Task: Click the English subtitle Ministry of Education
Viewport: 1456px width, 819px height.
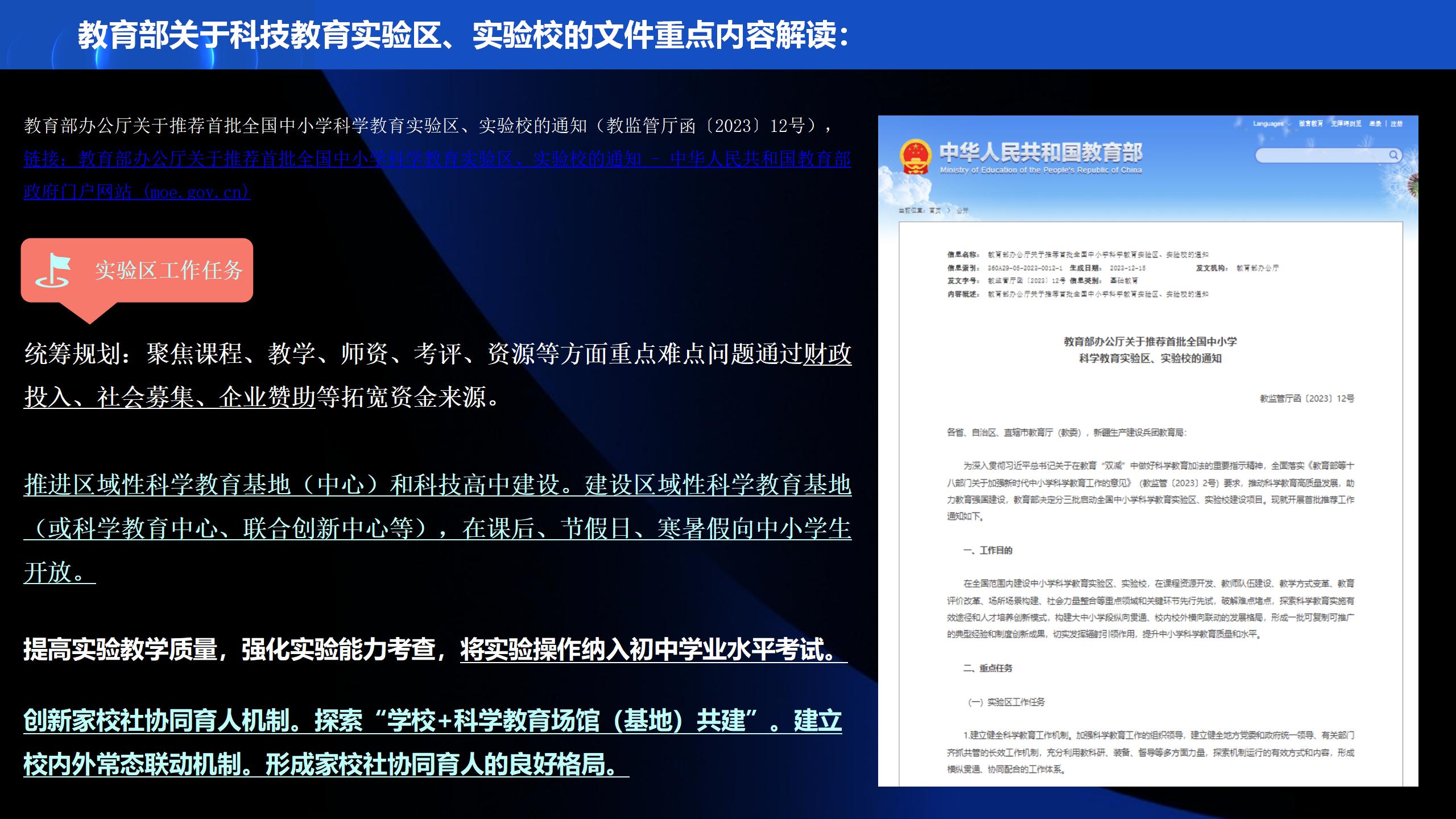Action: point(1041,170)
